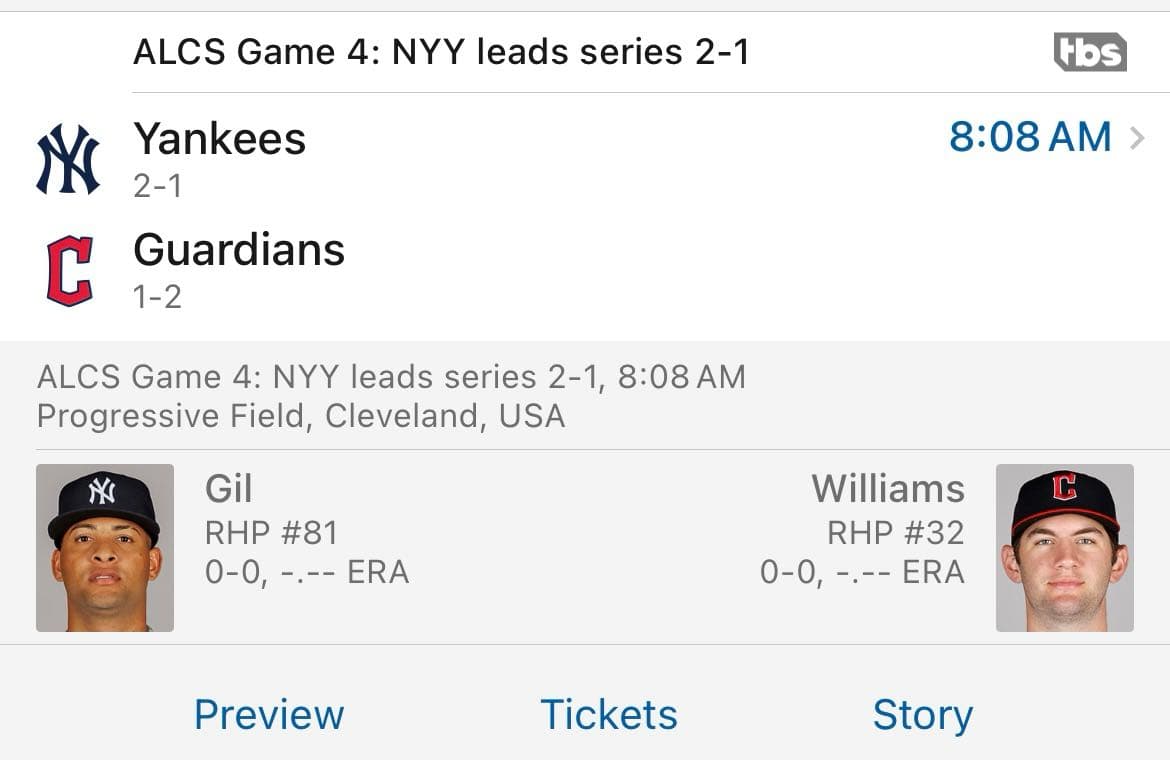Viewport: 1170px width, 760px height.
Task: Click Gil's pitcher headshot photo
Action: coord(105,545)
